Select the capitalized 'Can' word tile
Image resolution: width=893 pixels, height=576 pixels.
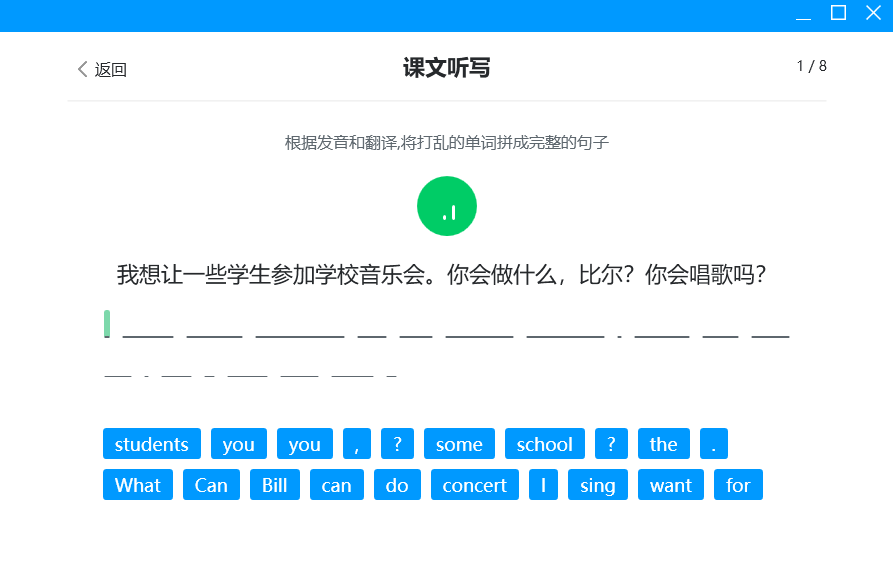(211, 485)
